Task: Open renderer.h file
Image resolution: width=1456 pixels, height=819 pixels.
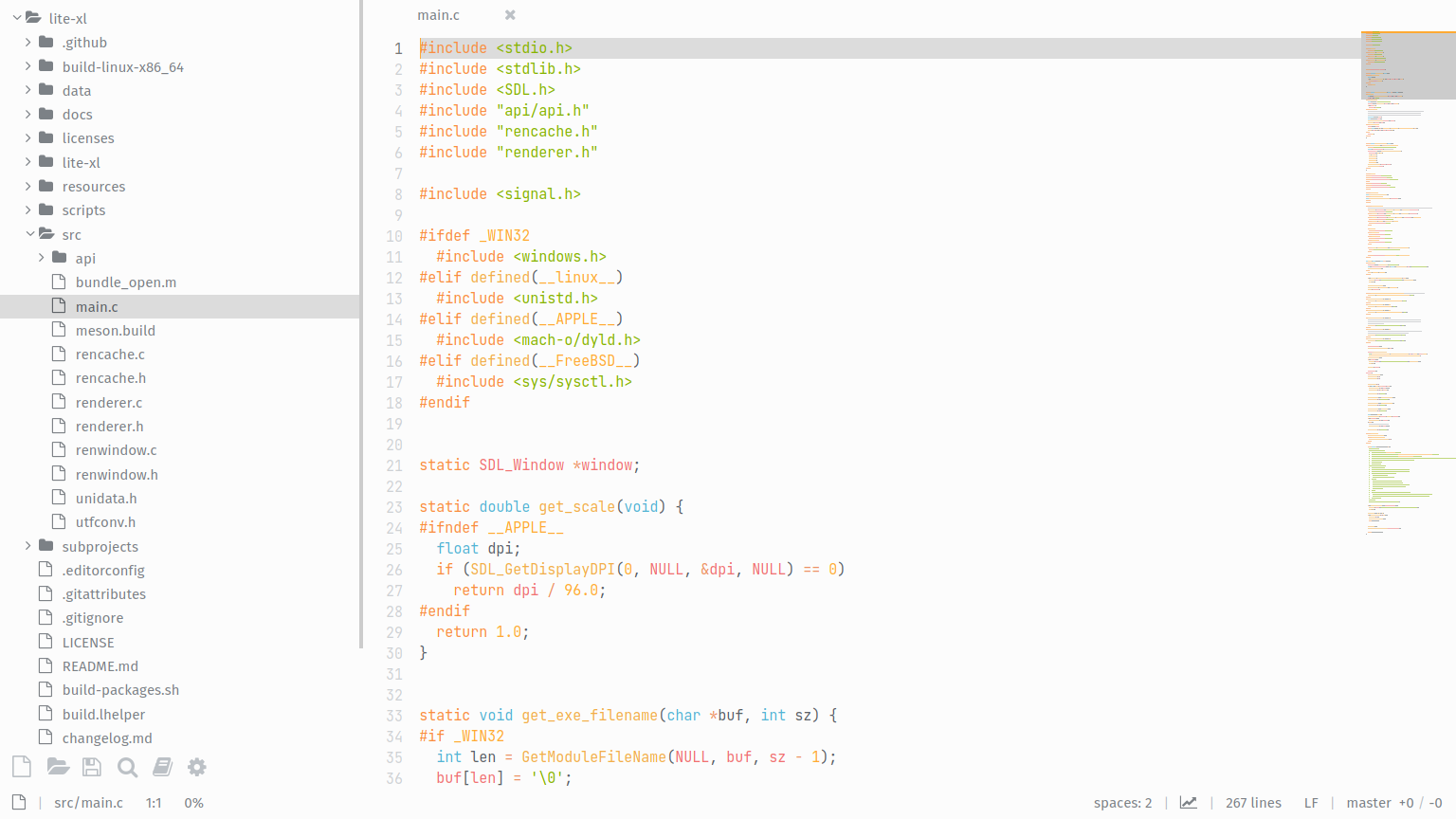Action: (x=110, y=427)
